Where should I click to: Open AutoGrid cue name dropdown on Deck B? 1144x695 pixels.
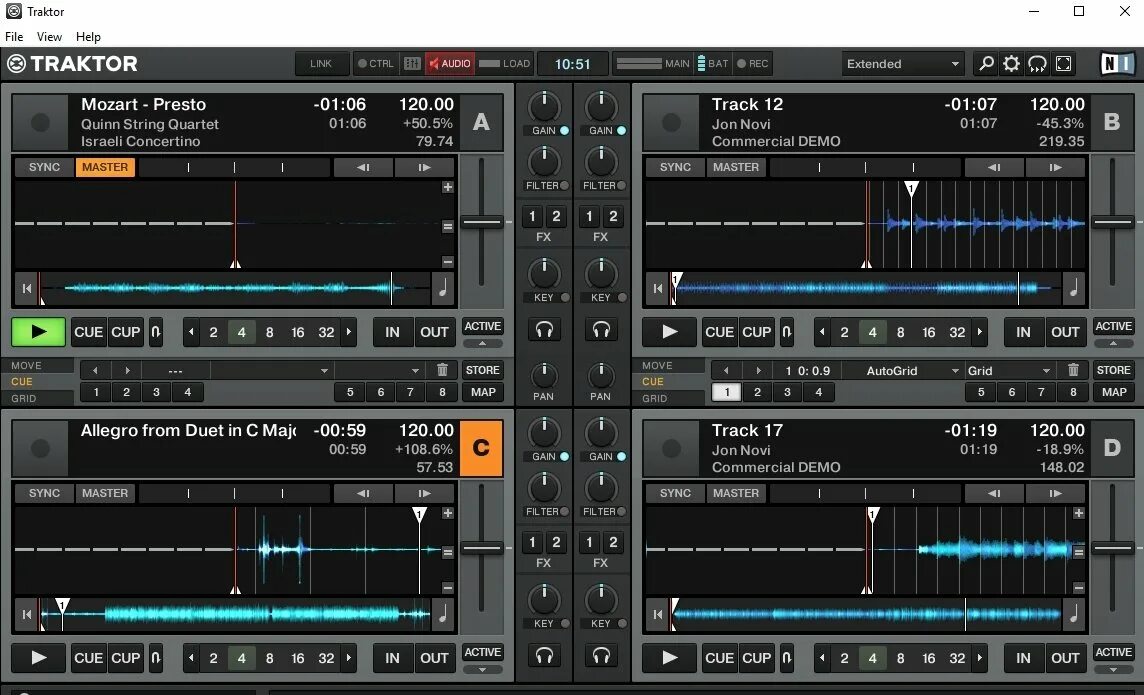click(903, 370)
